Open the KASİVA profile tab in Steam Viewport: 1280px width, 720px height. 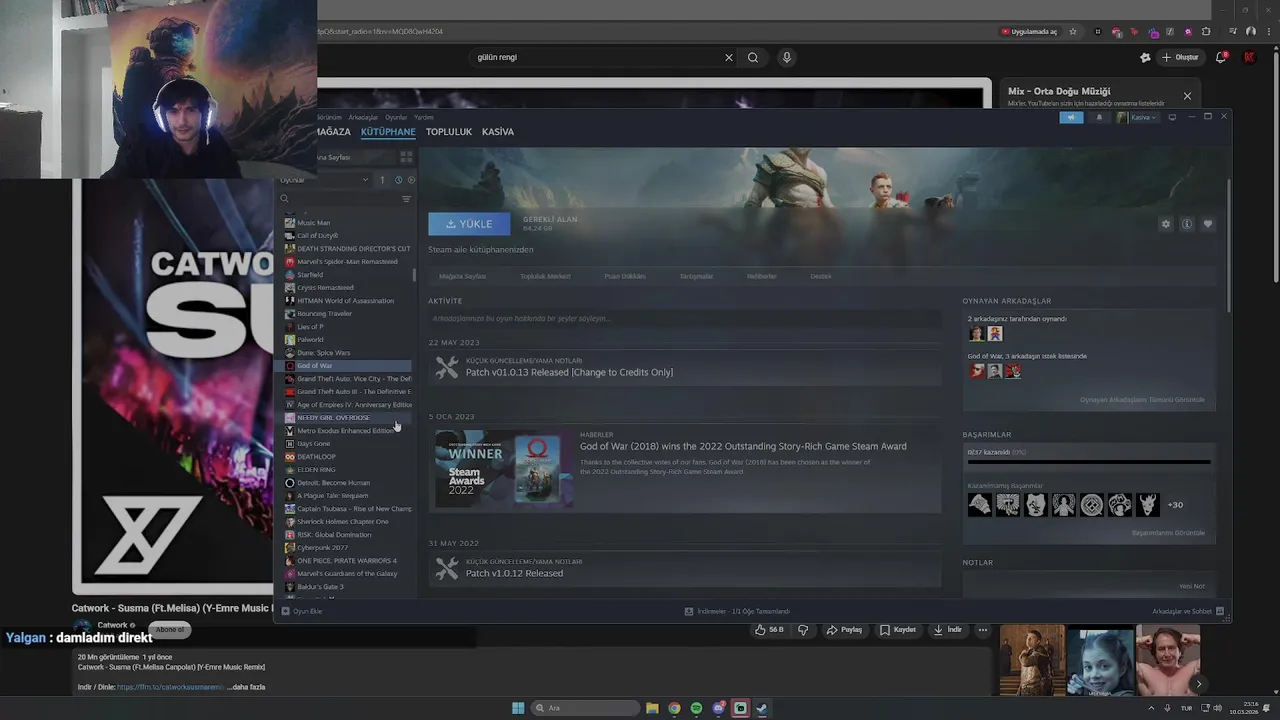tap(498, 132)
